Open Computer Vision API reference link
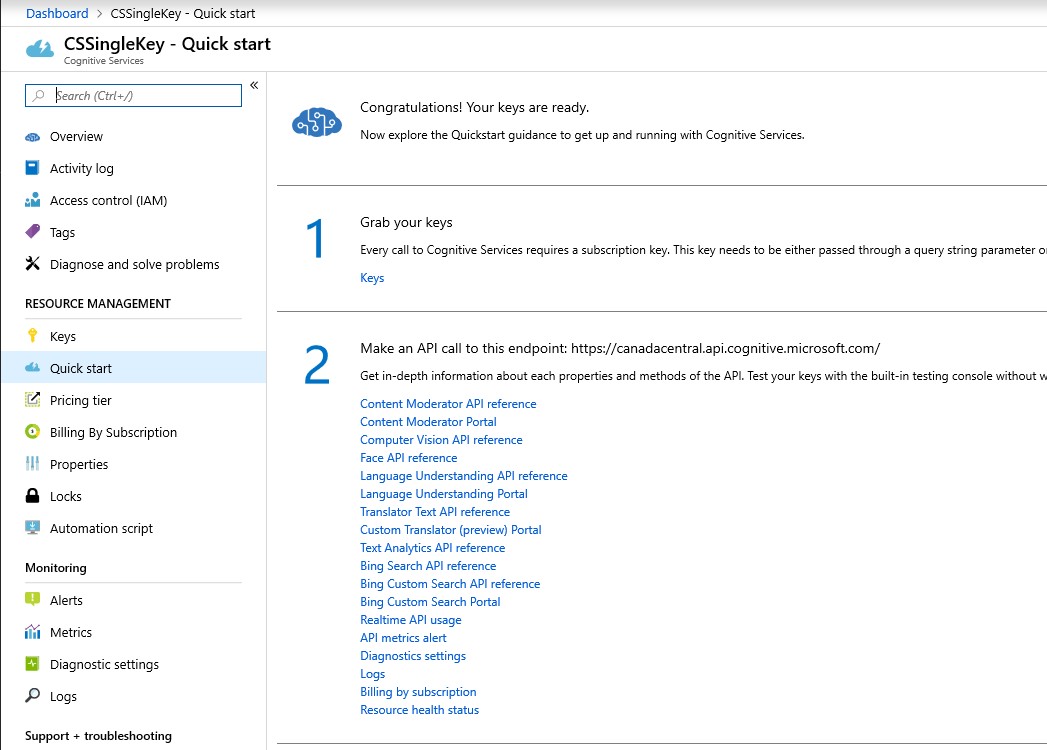The width and height of the screenshot is (1047, 750). (441, 440)
